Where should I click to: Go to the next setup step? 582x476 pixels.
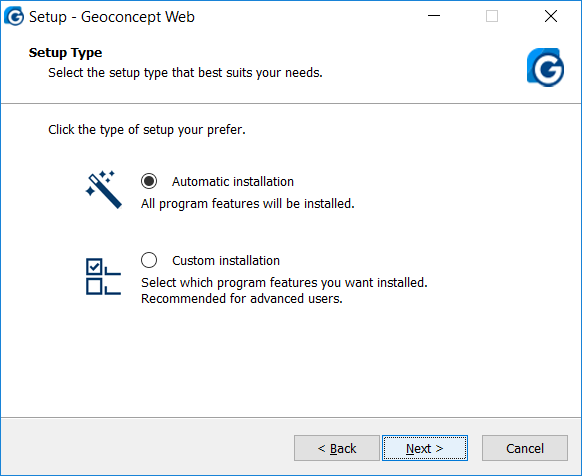[425, 448]
